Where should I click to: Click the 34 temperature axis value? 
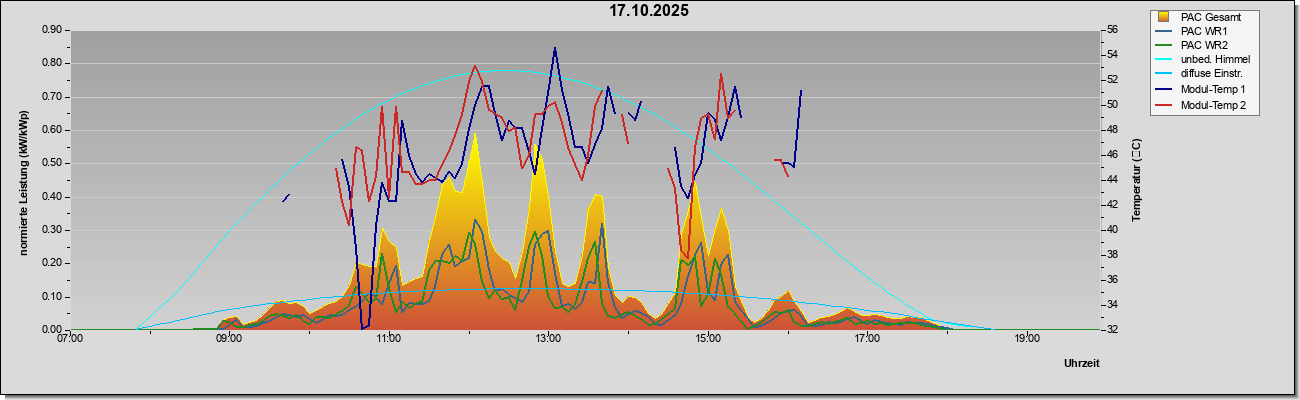coord(1112,305)
